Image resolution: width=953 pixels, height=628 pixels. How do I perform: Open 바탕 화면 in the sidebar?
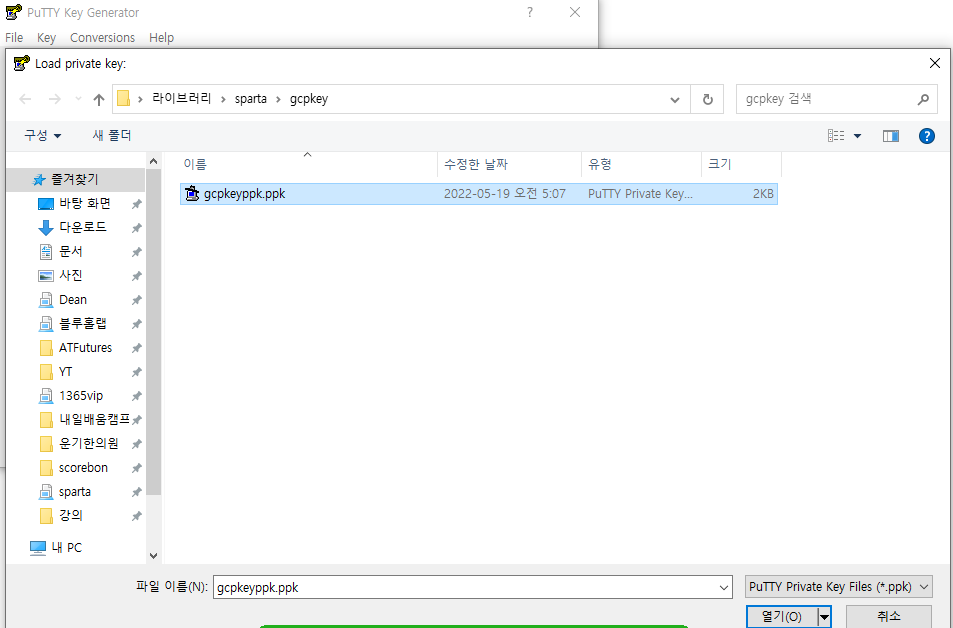[84, 204]
